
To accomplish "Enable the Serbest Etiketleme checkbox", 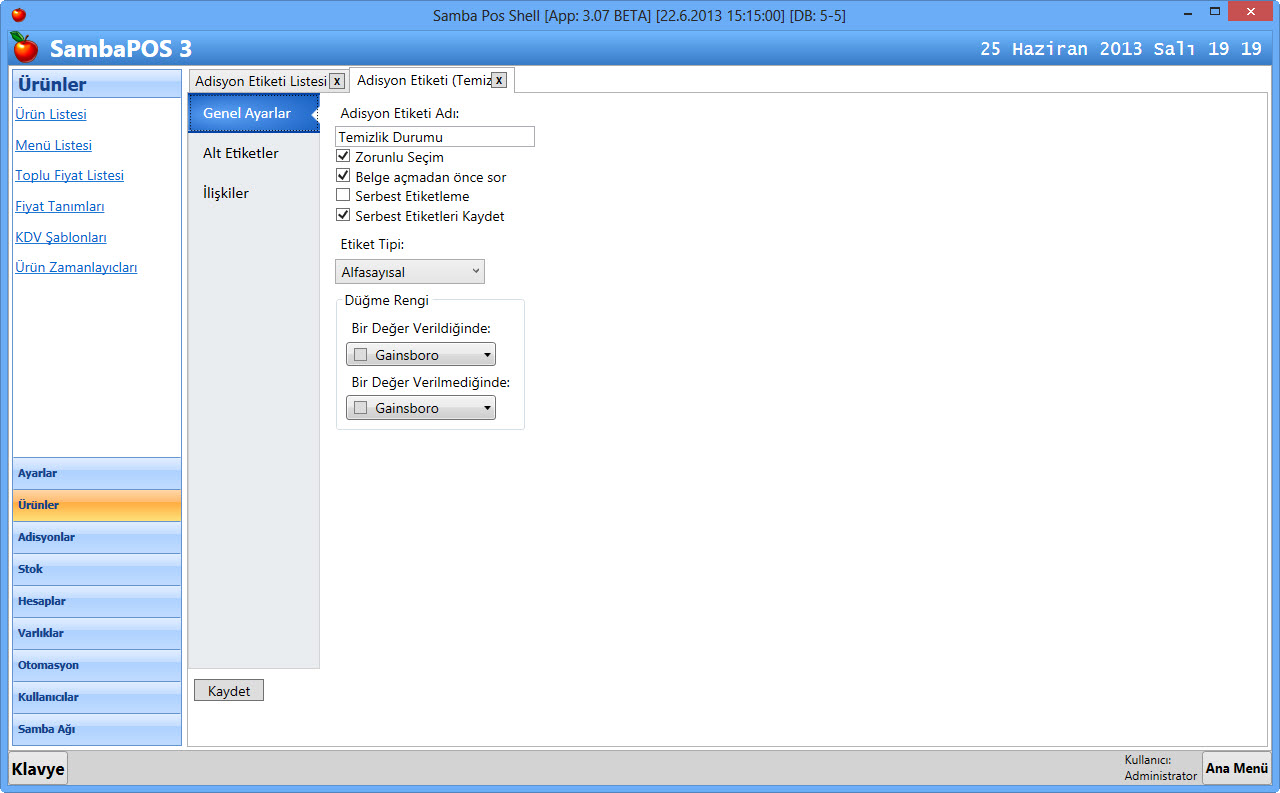I will pos(343,196).
